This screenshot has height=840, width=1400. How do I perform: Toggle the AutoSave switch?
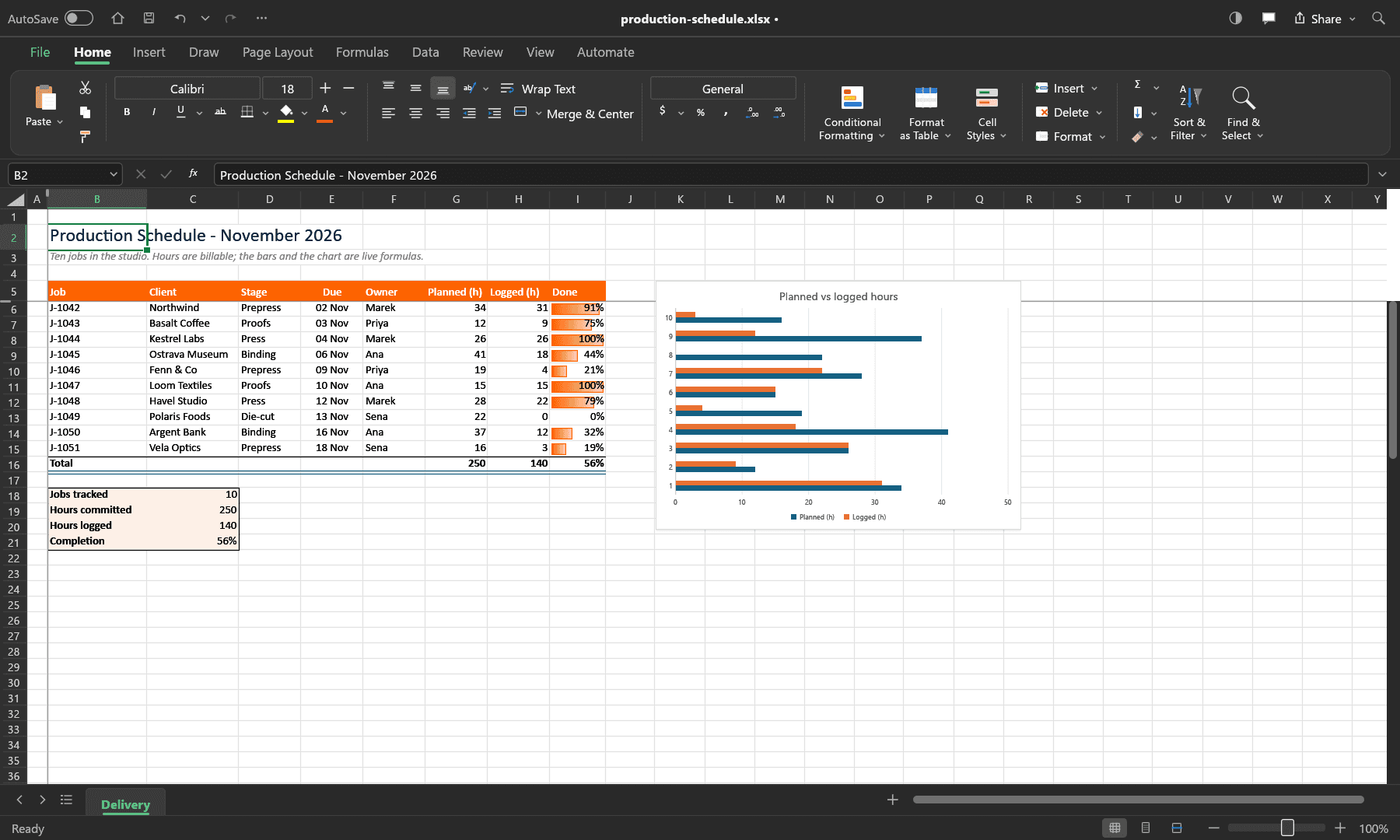(x=79, y=18)
